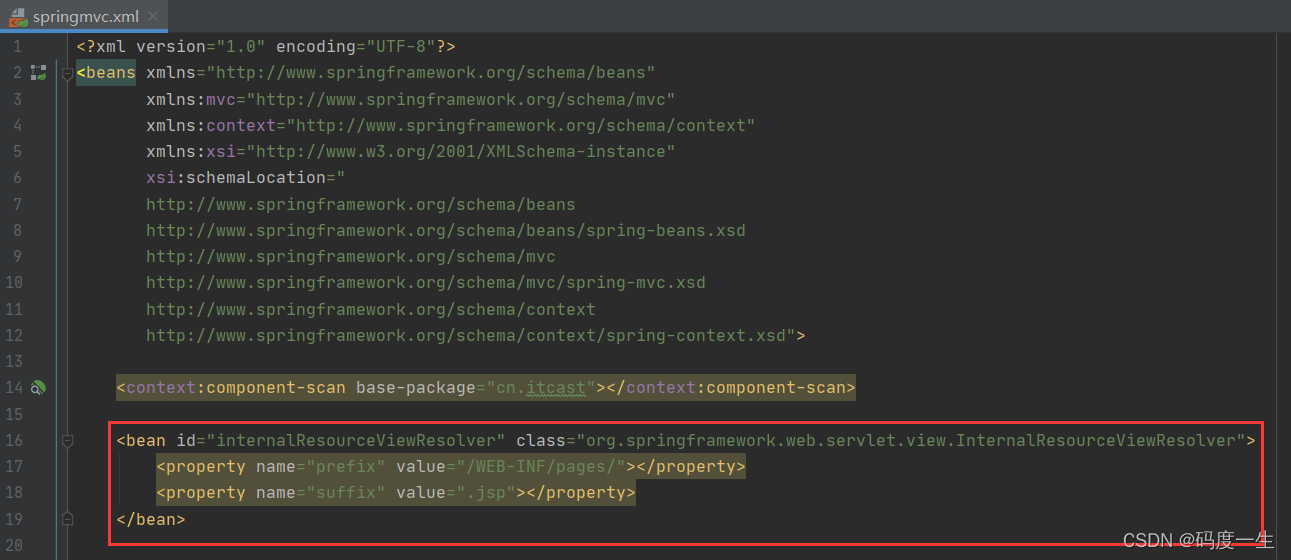Screen dimensions: 1291x560
Task: Click the closing </bean> tag
Action: [x=151, y=519]
